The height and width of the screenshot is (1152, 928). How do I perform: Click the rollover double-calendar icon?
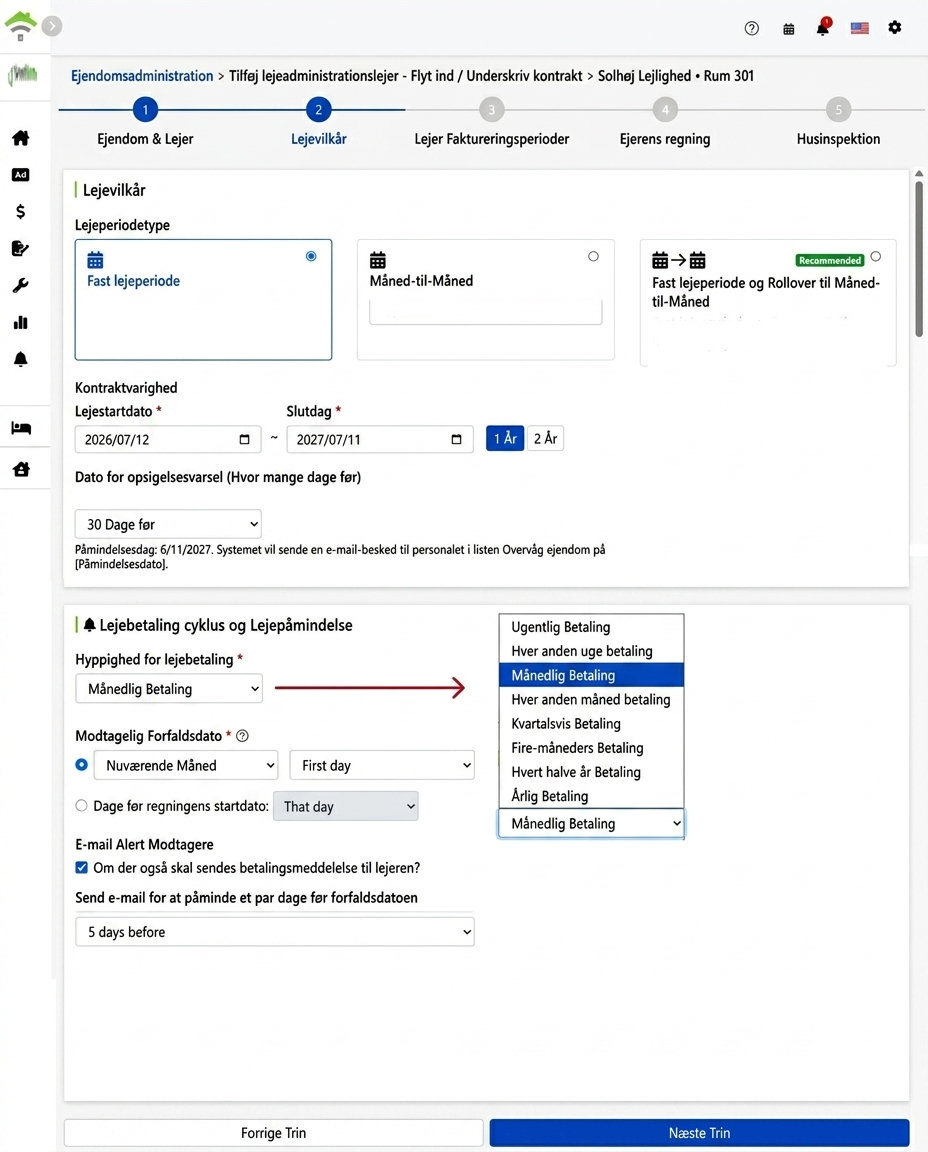point(678,260)
